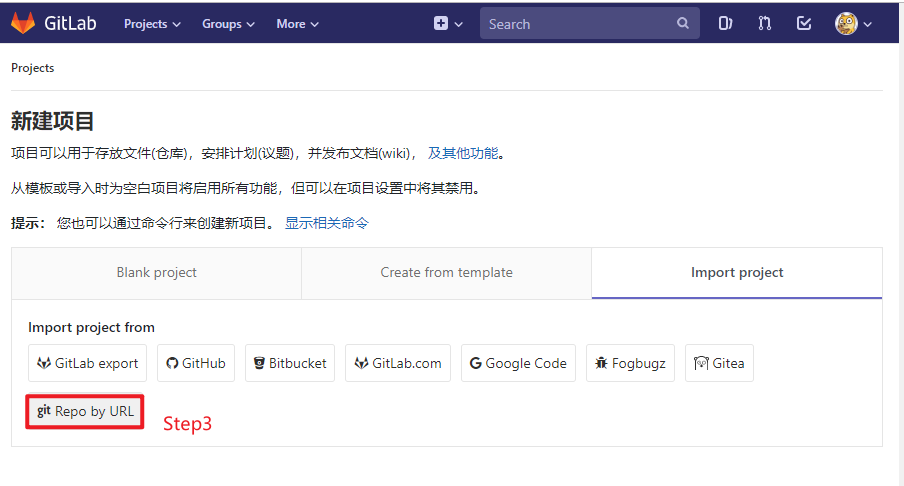Switch to Create from template tab
This screenshot has width=904, height=486.
click(447, 273)
